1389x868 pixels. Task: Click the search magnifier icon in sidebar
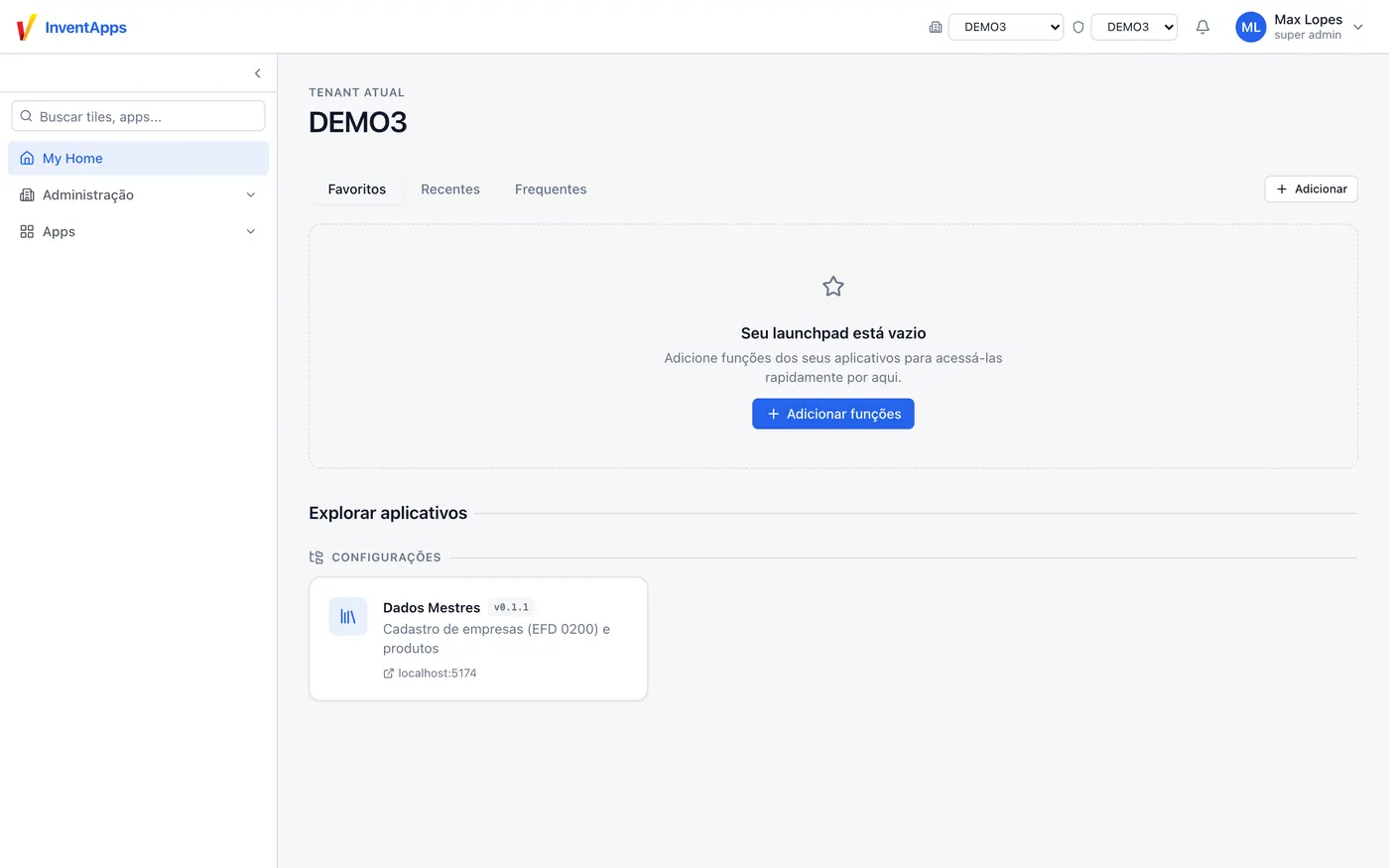click(x=27, y=116)
